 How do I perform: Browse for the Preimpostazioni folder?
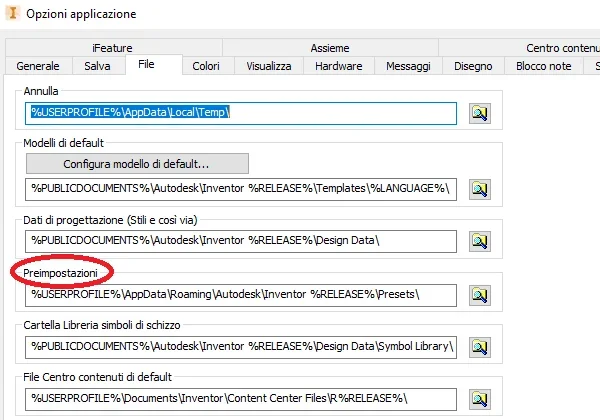480,295
